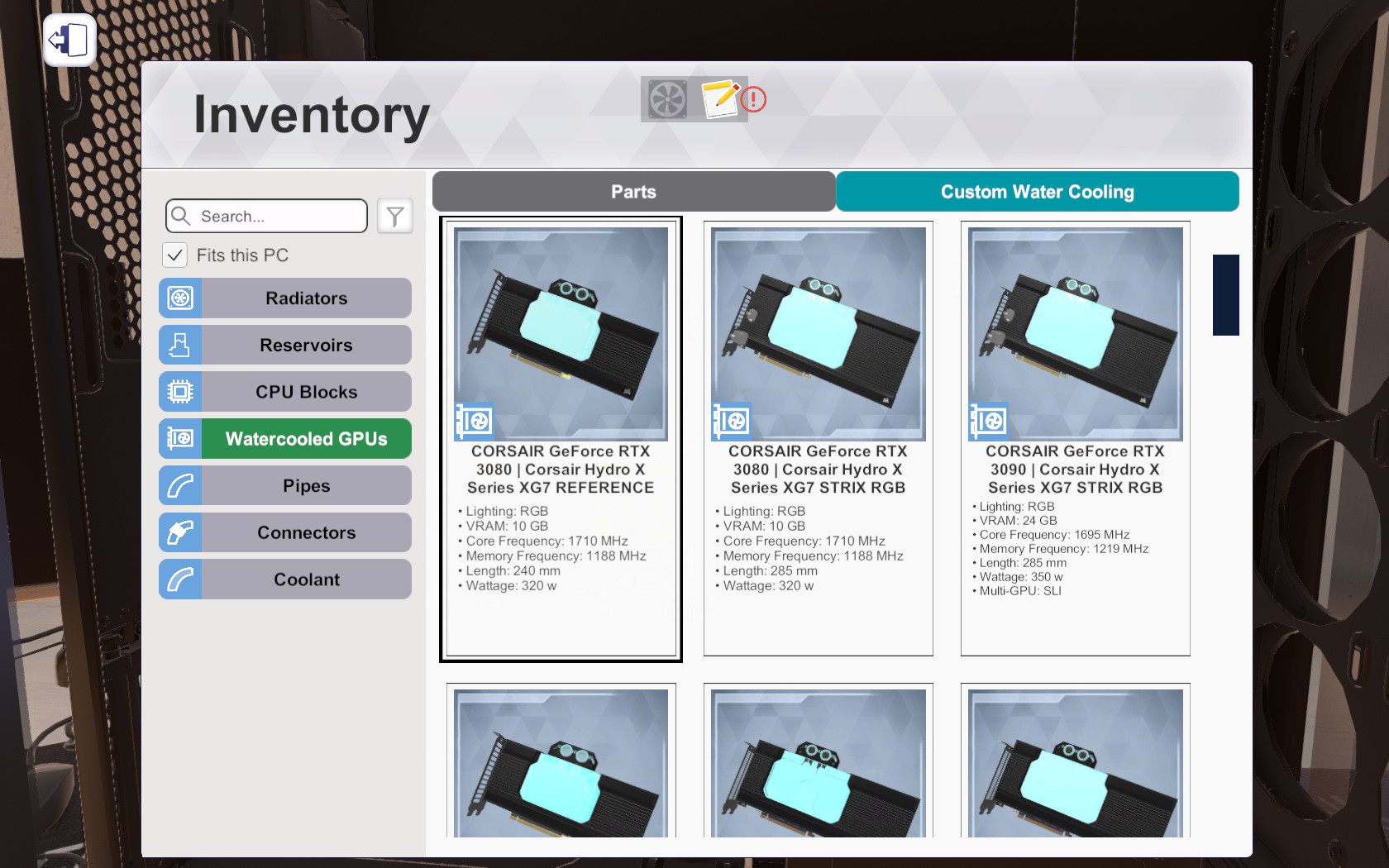Click 'Wattage: 350 w' spec line
Image resolution: width=1389 pixels, height=868 pixels.
(x=1018, y=577)
